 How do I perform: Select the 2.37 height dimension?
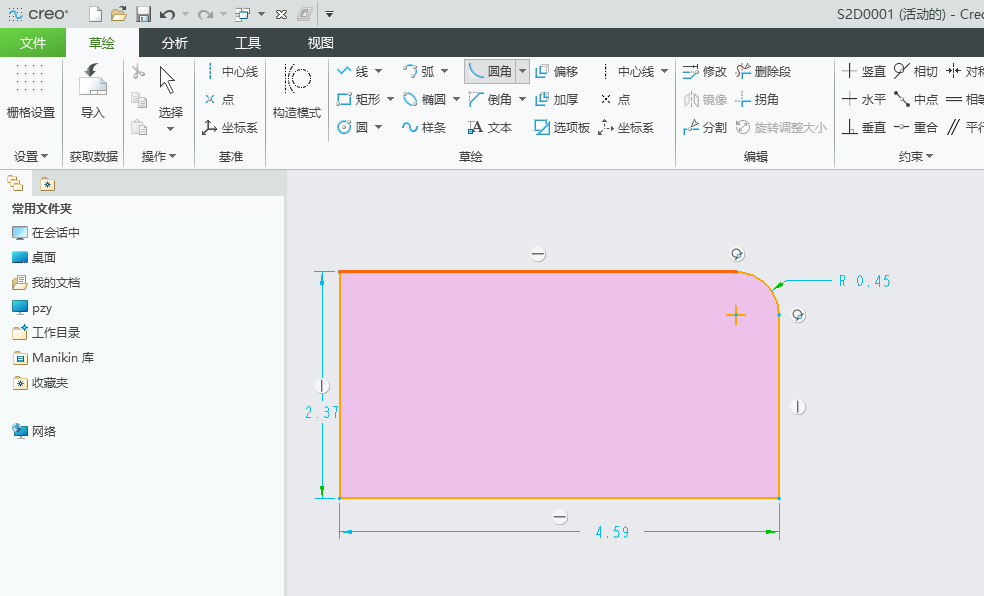pos(321,412)
